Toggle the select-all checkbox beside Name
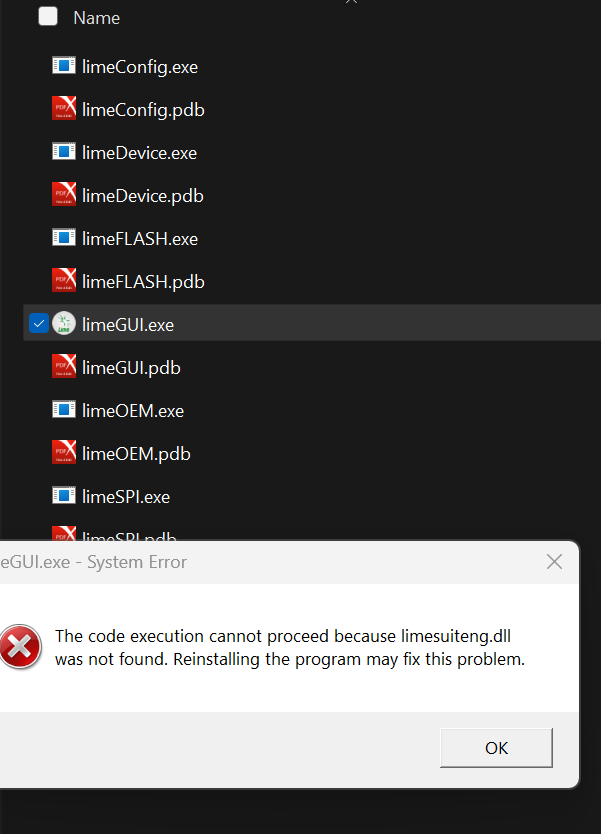The height and width of the screenshot is (834, 601). tap(48, 17)
